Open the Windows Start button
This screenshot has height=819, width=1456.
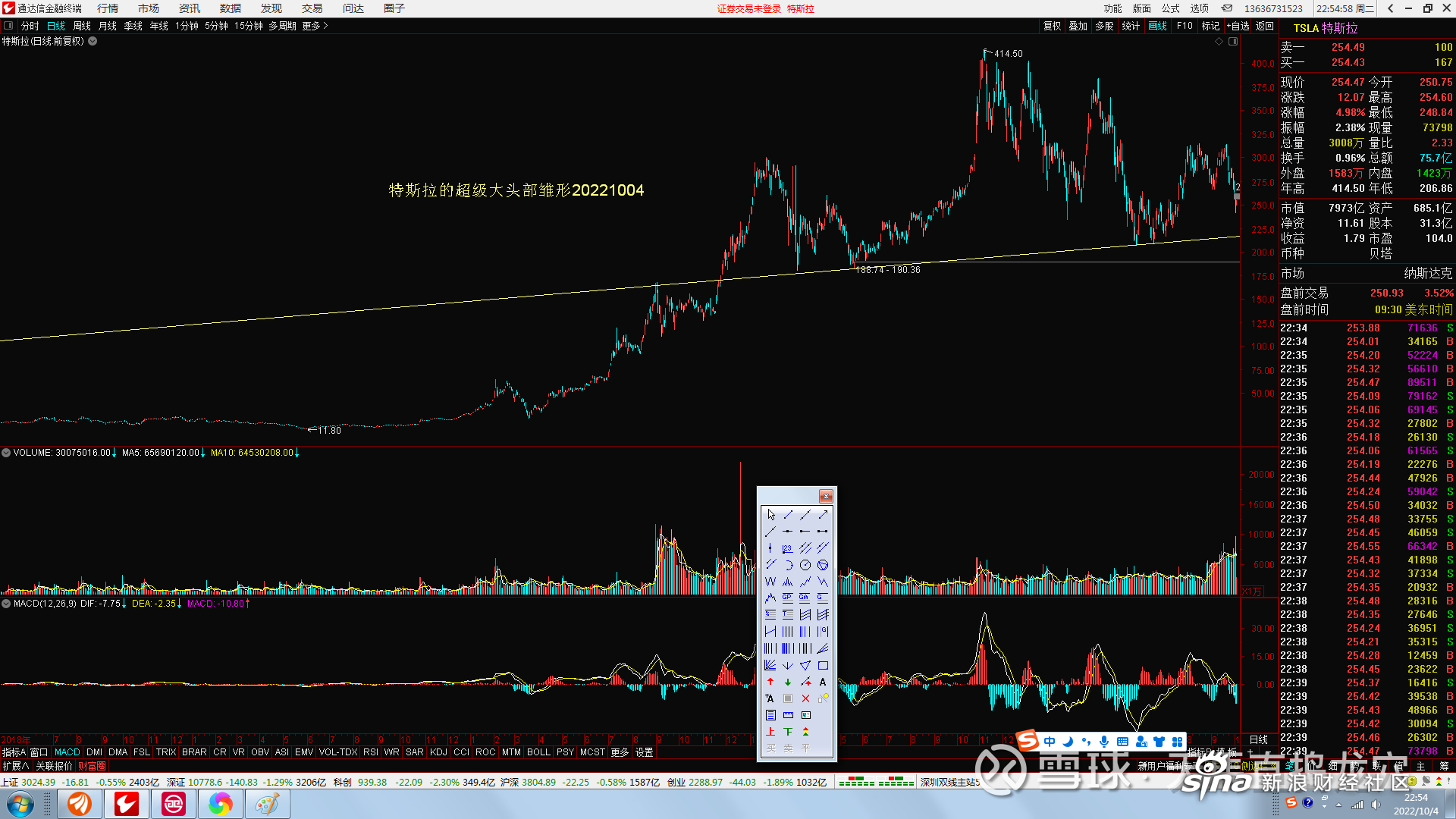[x=20, y=804]
